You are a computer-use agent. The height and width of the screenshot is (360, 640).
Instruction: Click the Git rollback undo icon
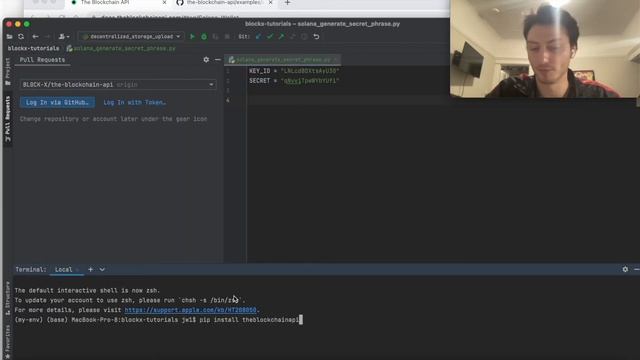316,36
